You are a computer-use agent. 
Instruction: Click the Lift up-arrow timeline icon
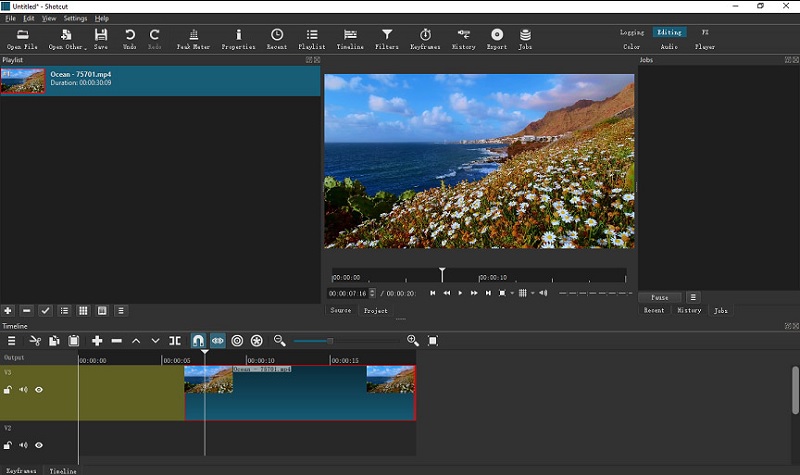[136, 341]
